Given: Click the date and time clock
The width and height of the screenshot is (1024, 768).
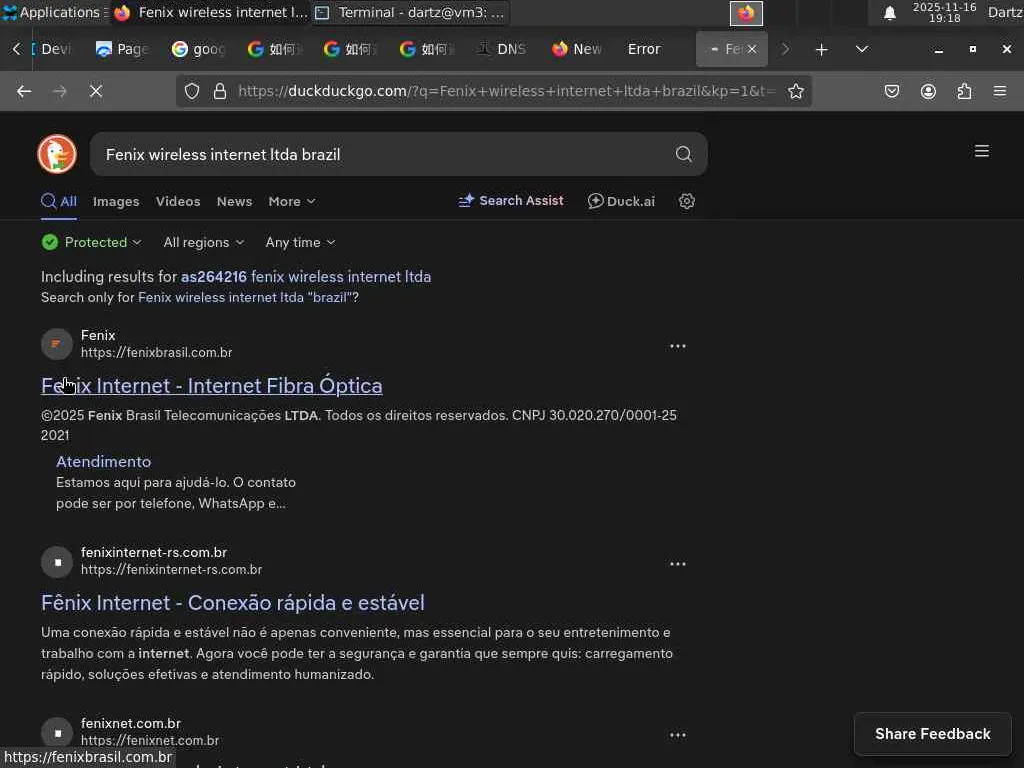Looking at the screenshot, I should click(944, 12).
